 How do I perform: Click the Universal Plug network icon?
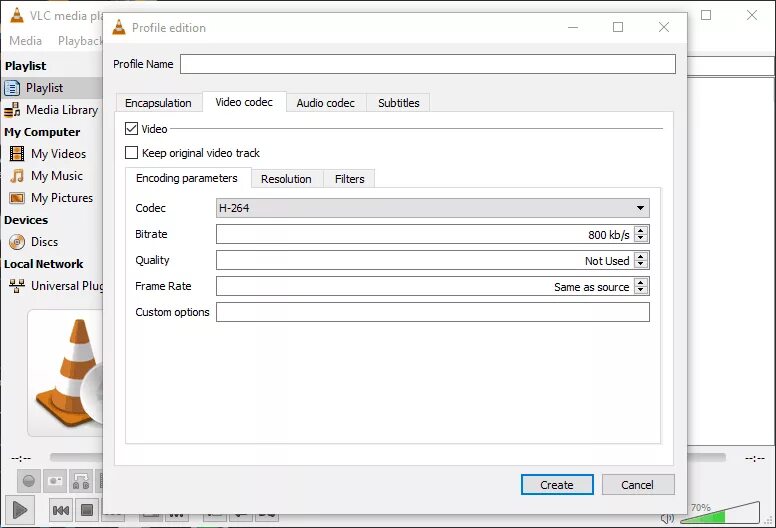[17, 286]
